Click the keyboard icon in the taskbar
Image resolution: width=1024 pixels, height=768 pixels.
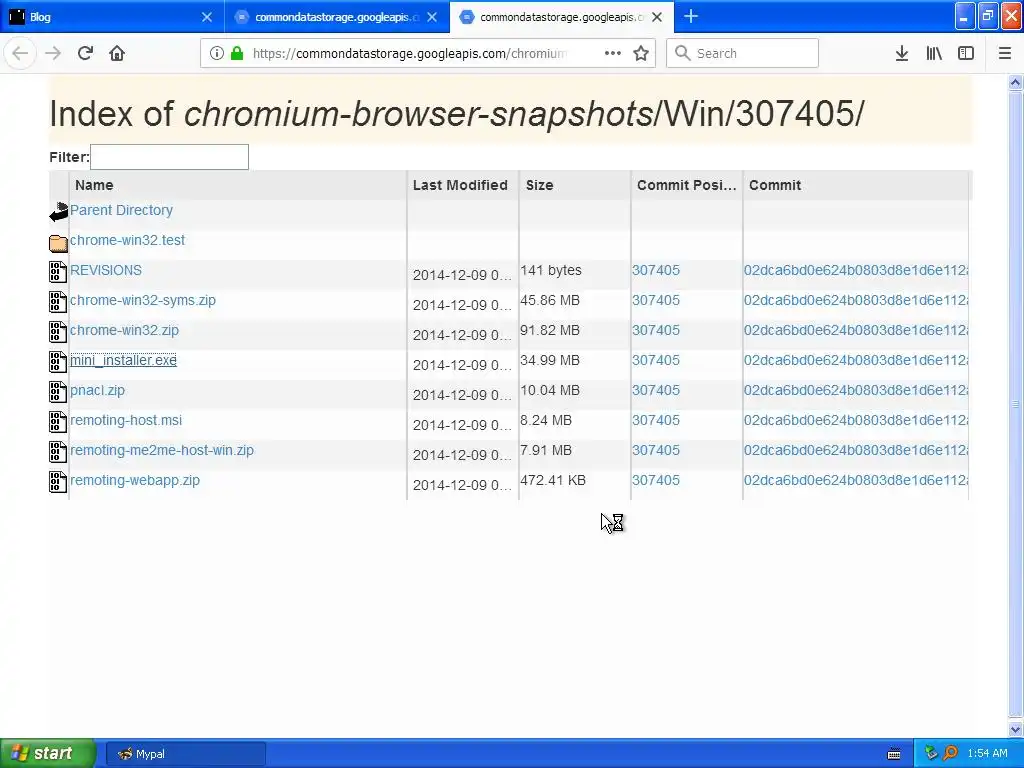coord(894,754)
